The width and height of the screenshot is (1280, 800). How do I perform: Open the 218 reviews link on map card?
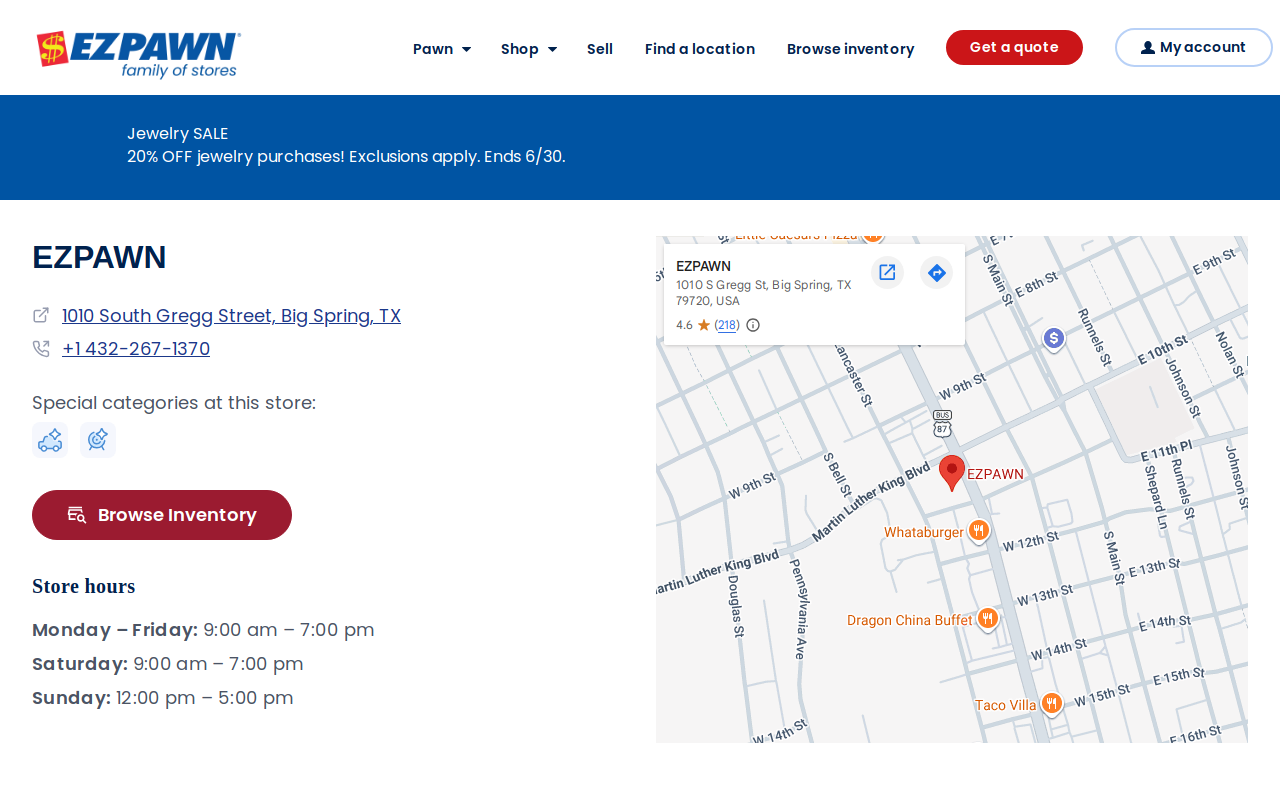727,325
